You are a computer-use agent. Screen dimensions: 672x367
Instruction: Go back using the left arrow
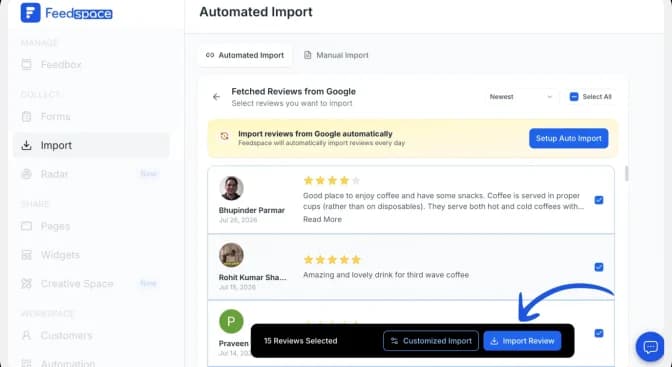pyautogui.click(x=216, y=97)
